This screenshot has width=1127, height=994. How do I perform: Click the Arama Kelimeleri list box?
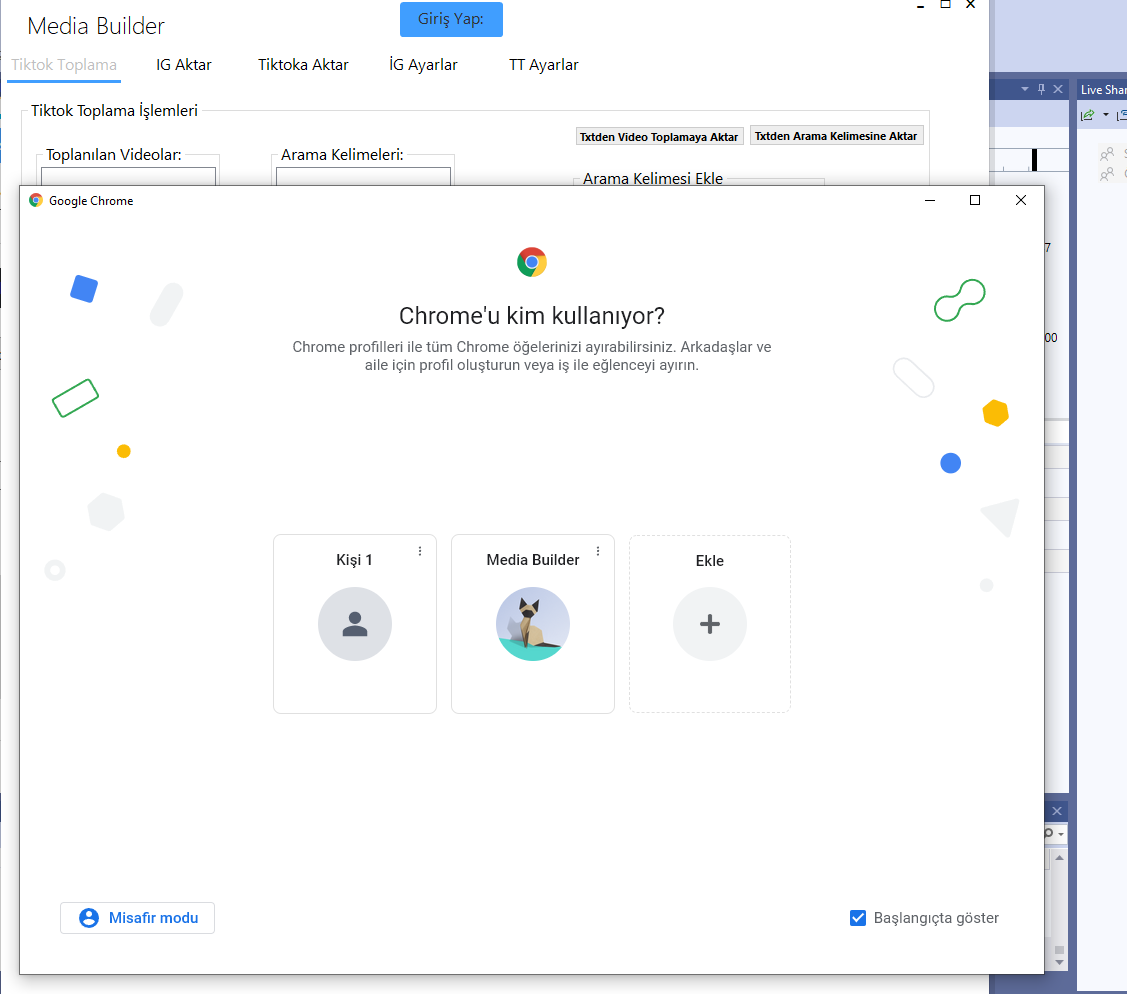(x=364, y=176)
